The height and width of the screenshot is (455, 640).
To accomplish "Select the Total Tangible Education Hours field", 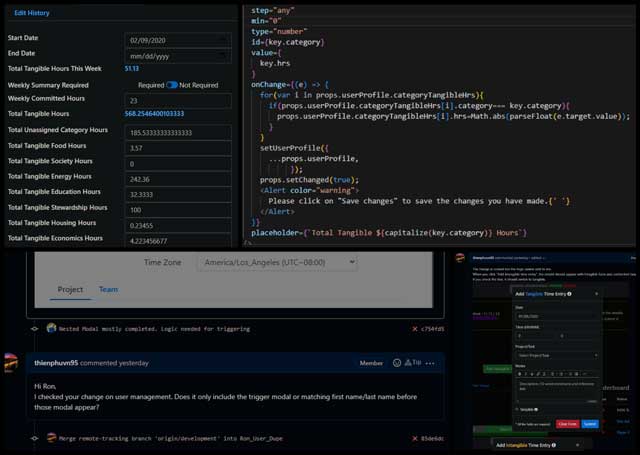I will [x=178, y=195].
